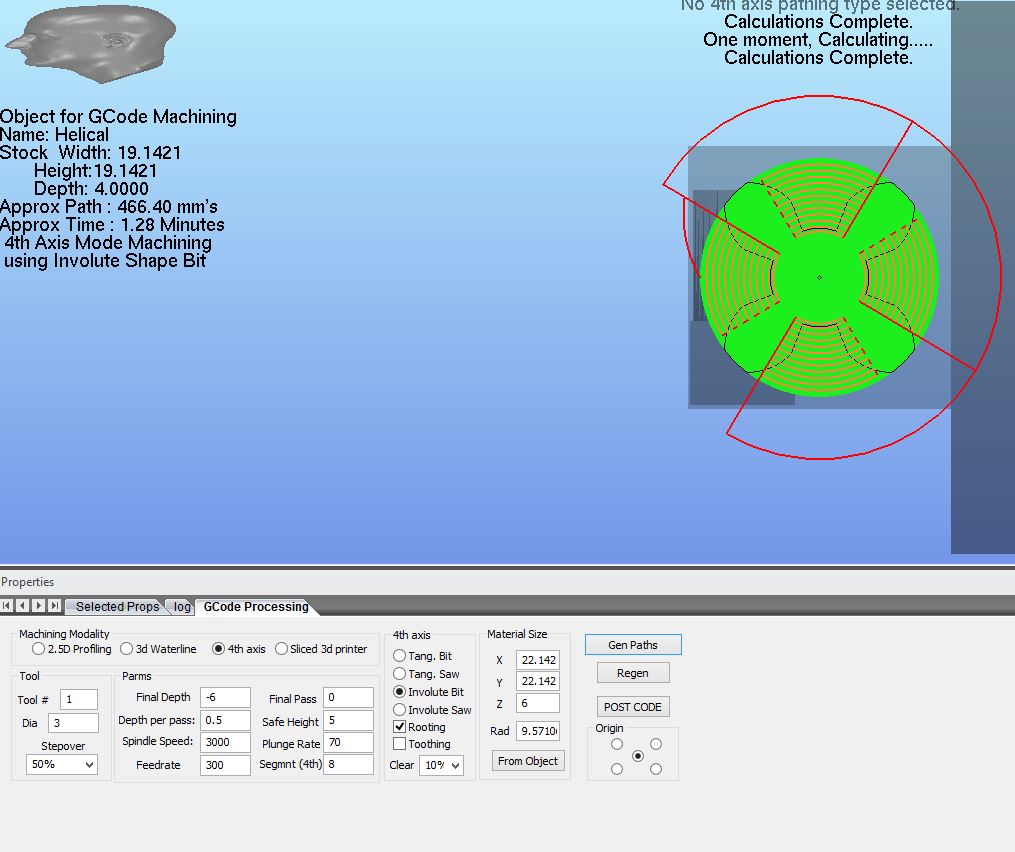Click the From Object button

(x=528, y=761)
